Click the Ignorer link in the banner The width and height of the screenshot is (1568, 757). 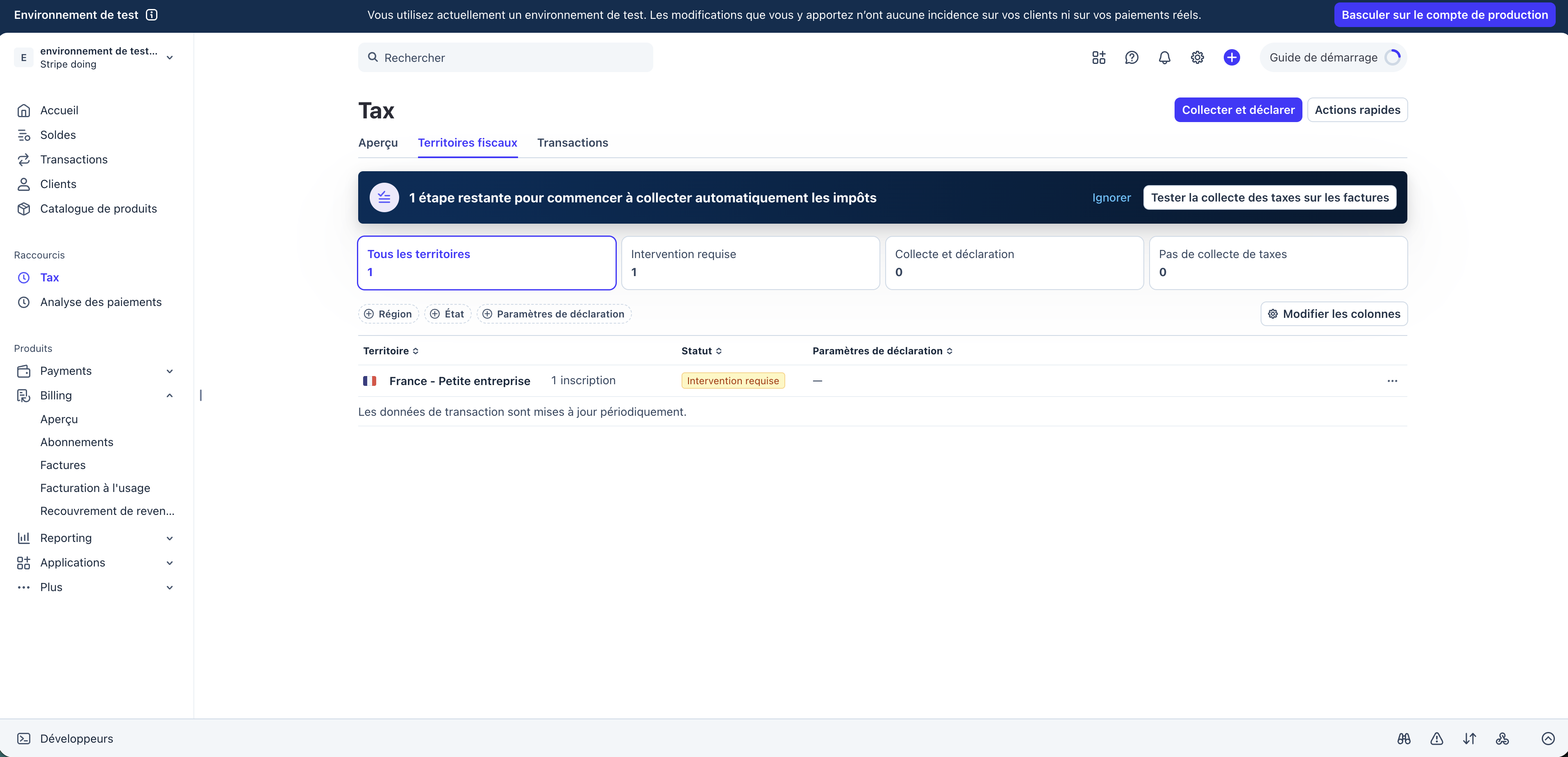(x=1111, y=197)
